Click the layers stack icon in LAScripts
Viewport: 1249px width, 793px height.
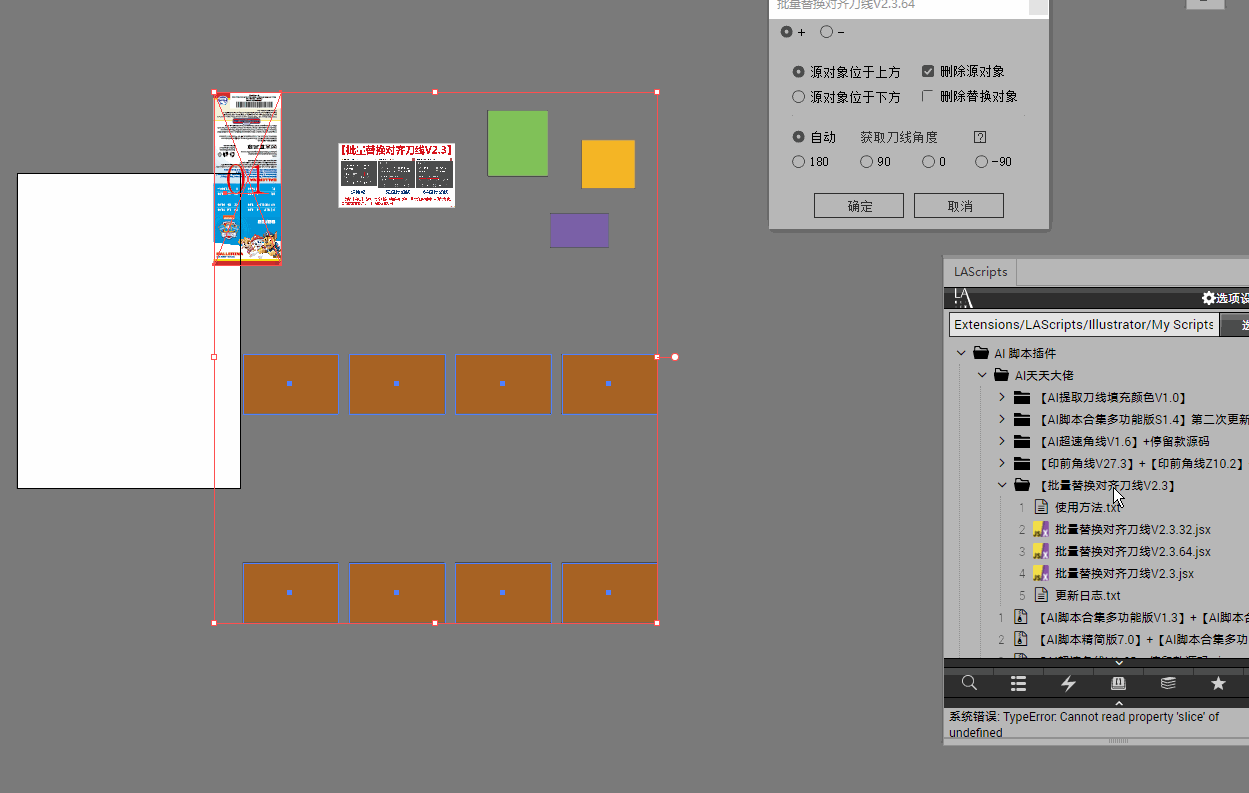1168,684
